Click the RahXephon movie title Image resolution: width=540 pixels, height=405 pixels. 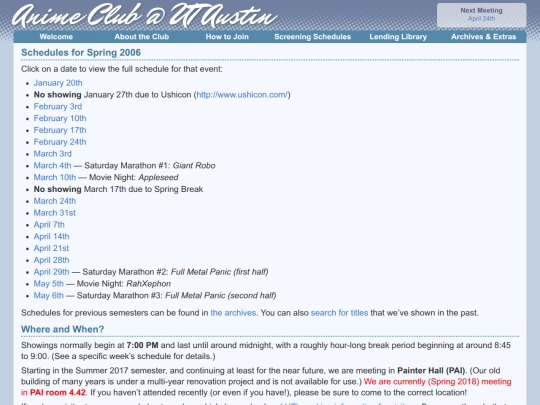pyautogui.click(x=148, y=284)
